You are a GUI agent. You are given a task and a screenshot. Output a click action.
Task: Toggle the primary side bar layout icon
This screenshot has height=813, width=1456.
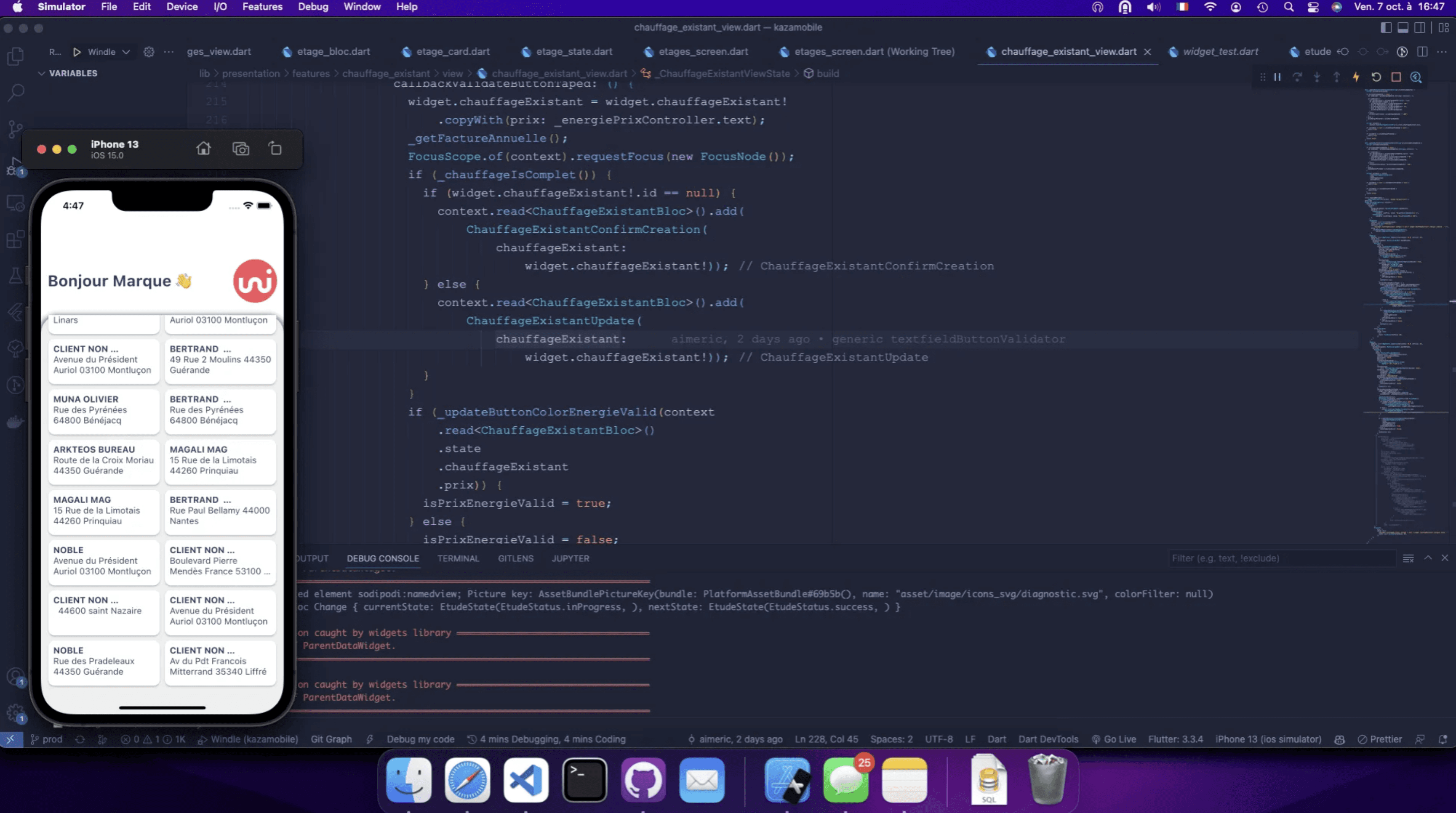(1385, 27)
